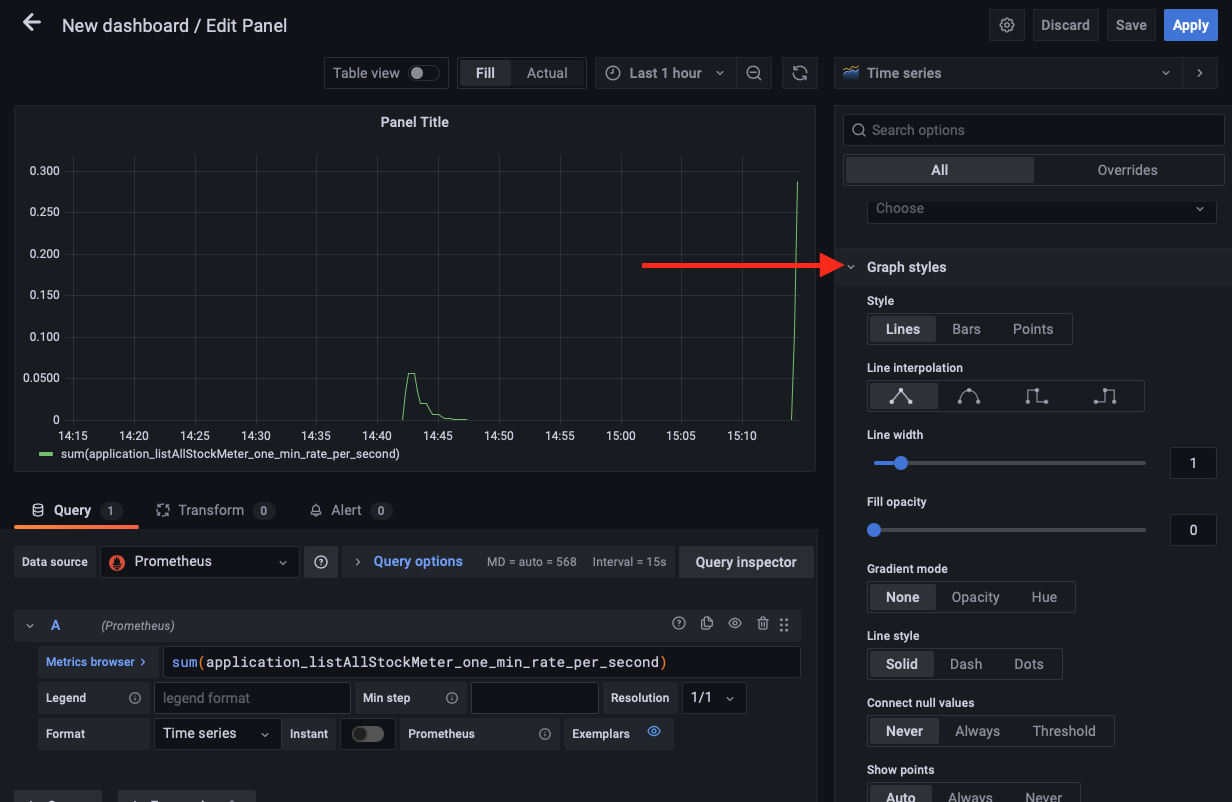Open Metrics browser
The image size is (1232, 802).
[96, 662]
